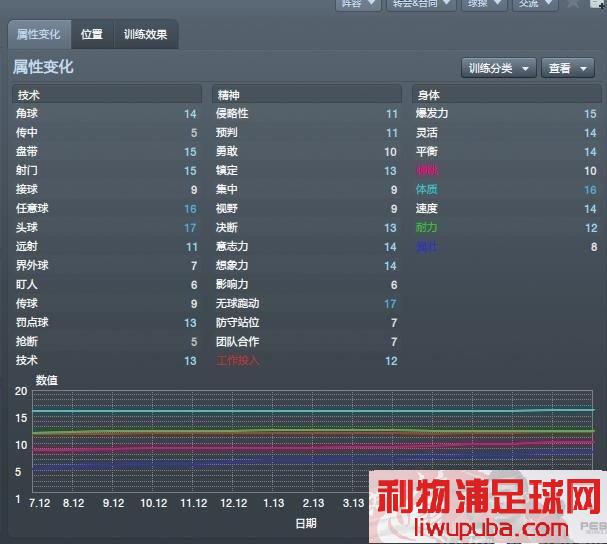The image size is (607, 544).
Task: Select the 灵活 attribute row
Action: click(506, 132)
